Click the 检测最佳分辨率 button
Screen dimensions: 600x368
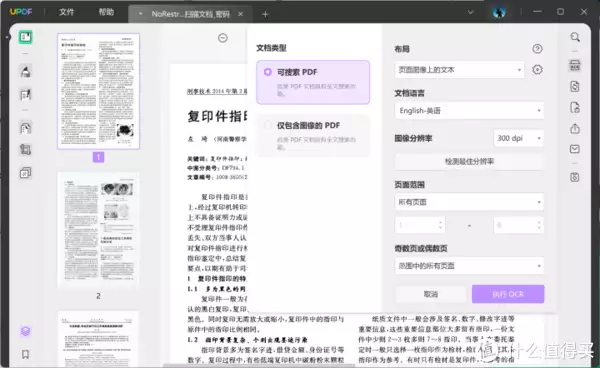tap(469, 161)
